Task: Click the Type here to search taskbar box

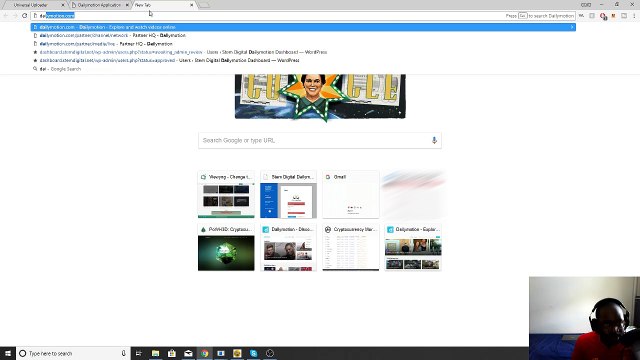Action: pyautogui.click(x=73, y=353)
